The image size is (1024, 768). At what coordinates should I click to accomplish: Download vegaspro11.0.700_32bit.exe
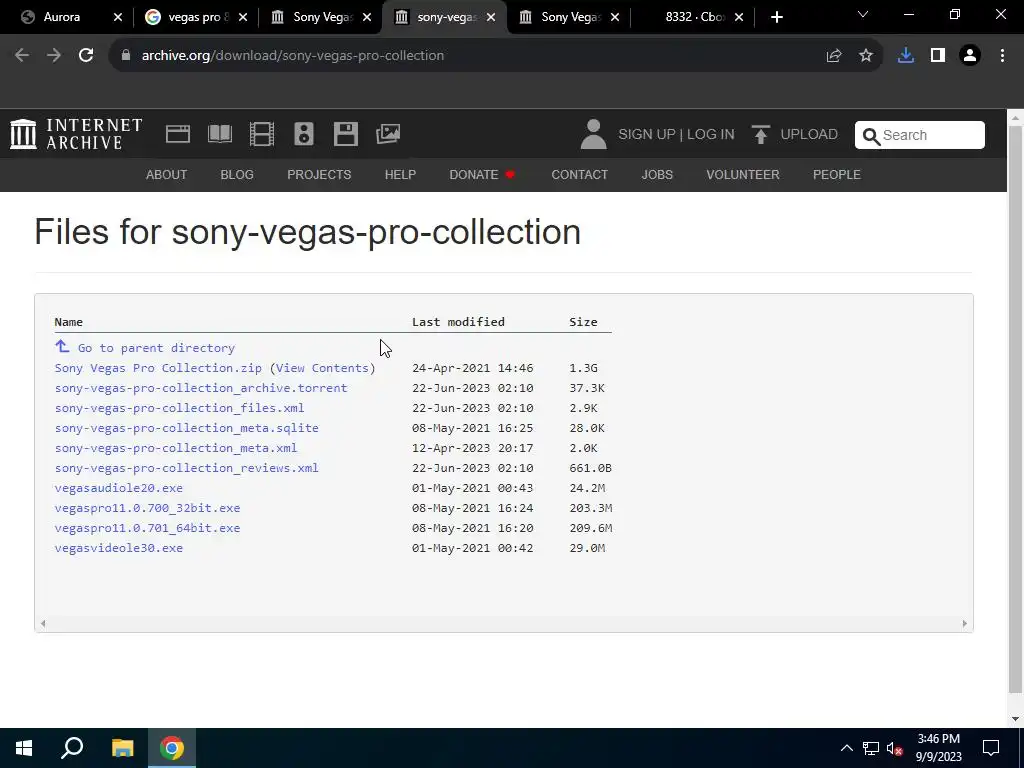(148, 508)
